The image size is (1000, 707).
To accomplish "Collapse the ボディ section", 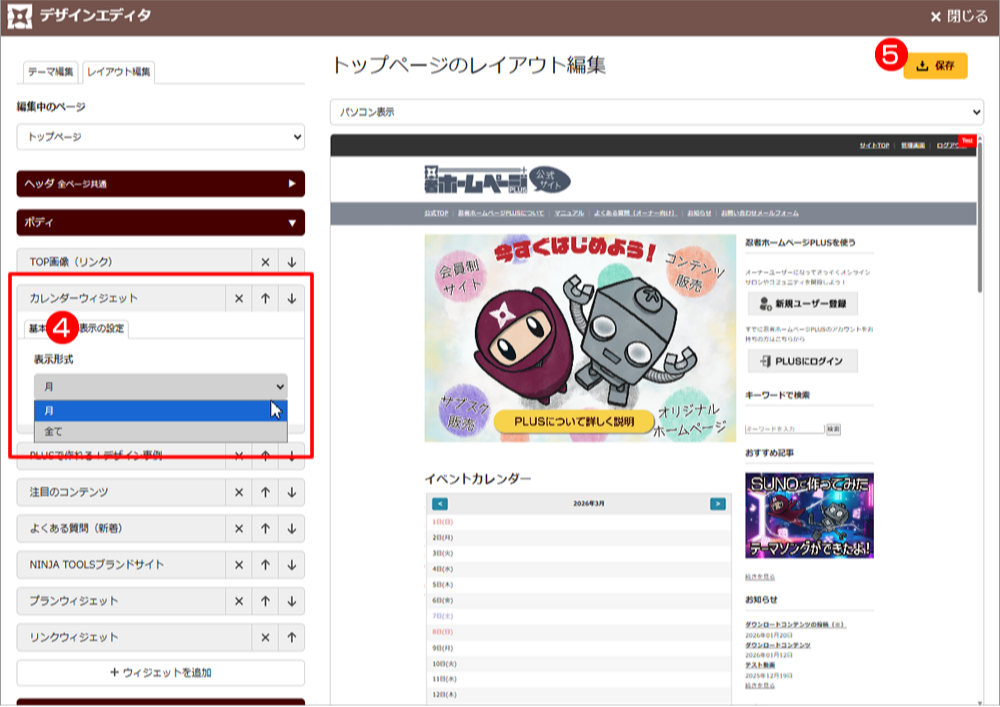I will (160, 222).
